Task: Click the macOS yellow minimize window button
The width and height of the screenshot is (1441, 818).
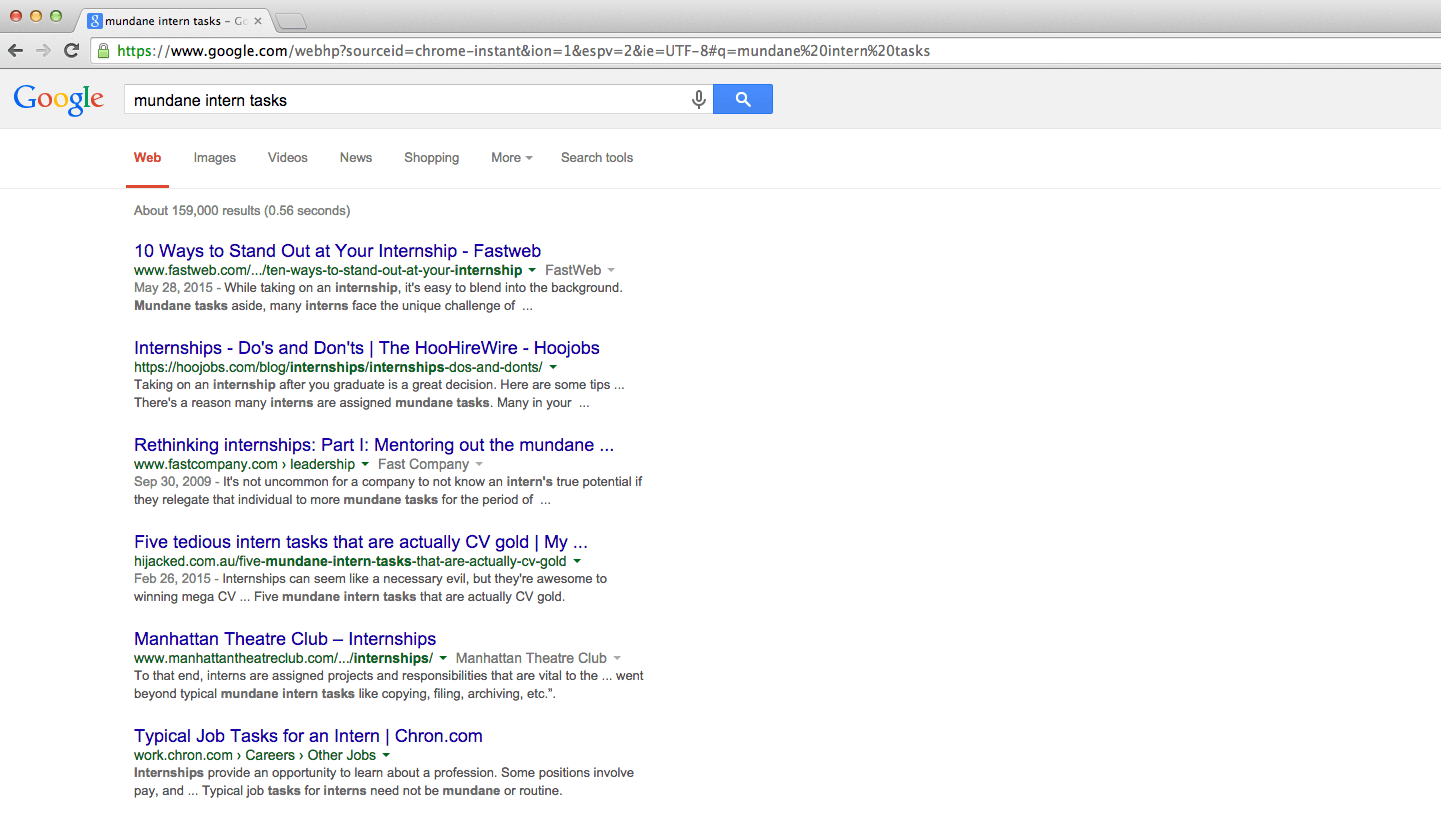Action: tap(36, 16)
